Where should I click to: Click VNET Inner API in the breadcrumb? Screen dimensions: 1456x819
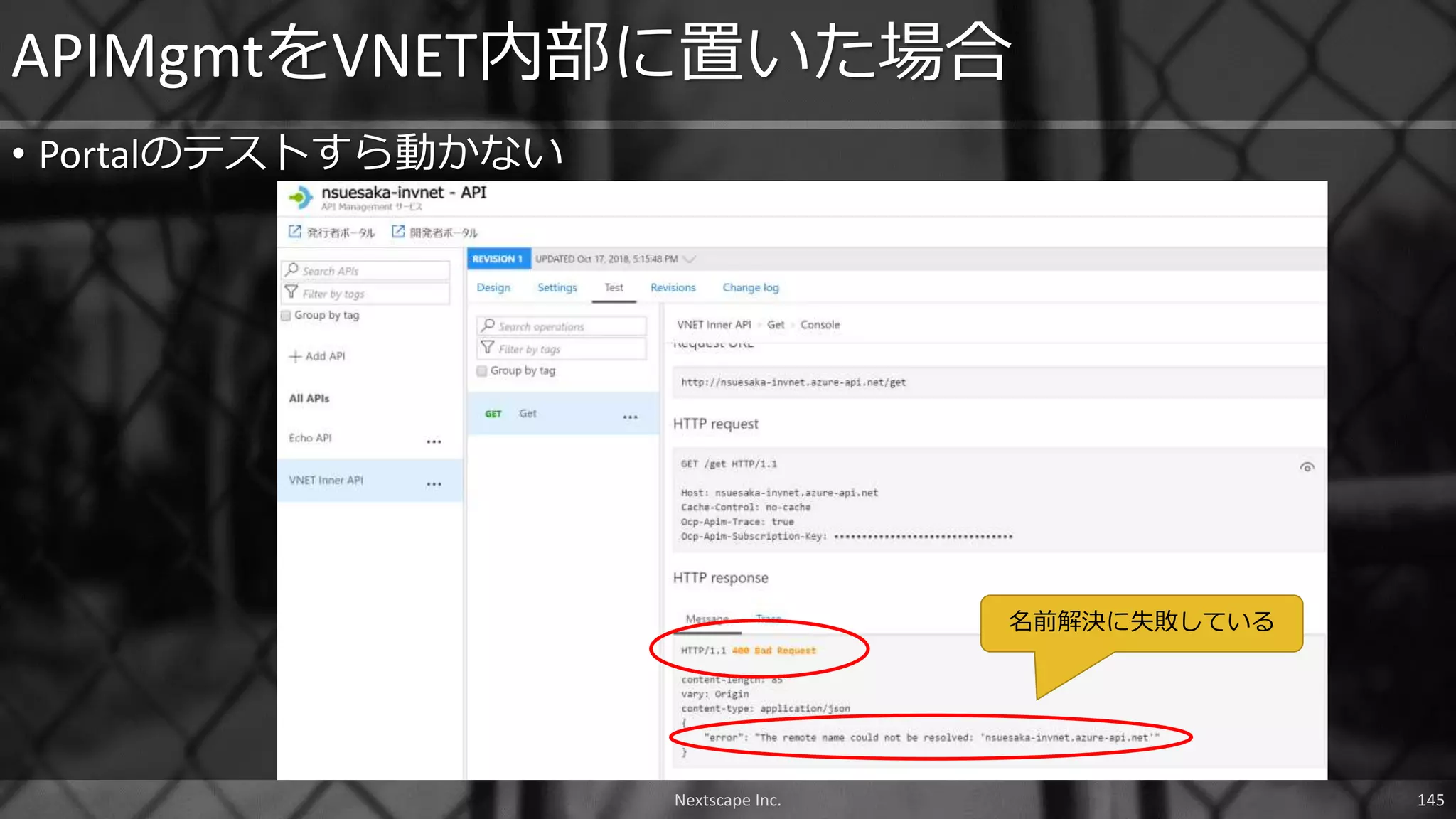[714, 325]
